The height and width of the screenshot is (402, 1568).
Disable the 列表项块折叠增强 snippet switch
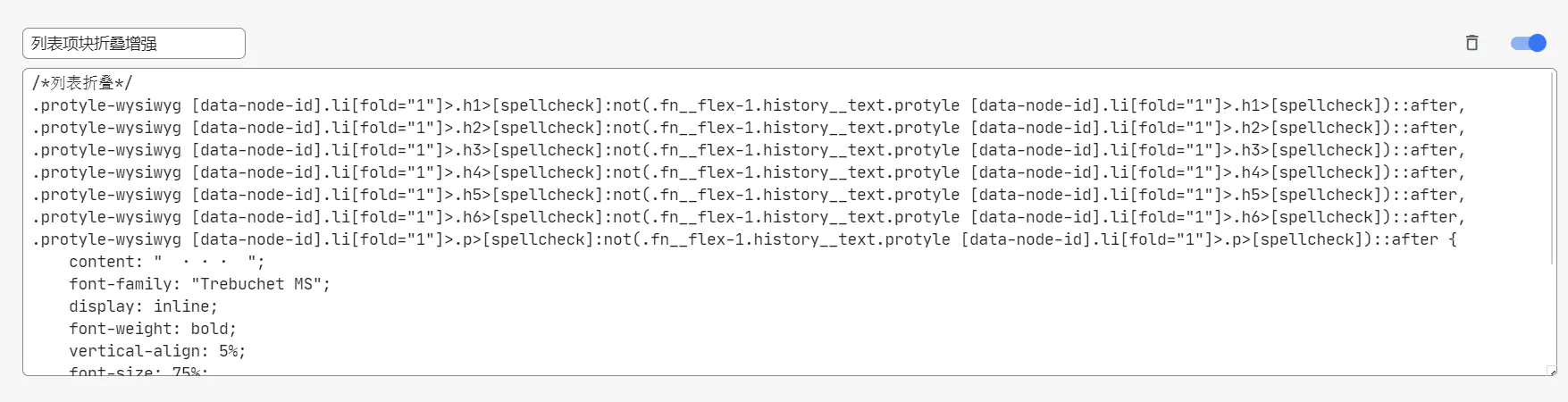click(1528, 43)
